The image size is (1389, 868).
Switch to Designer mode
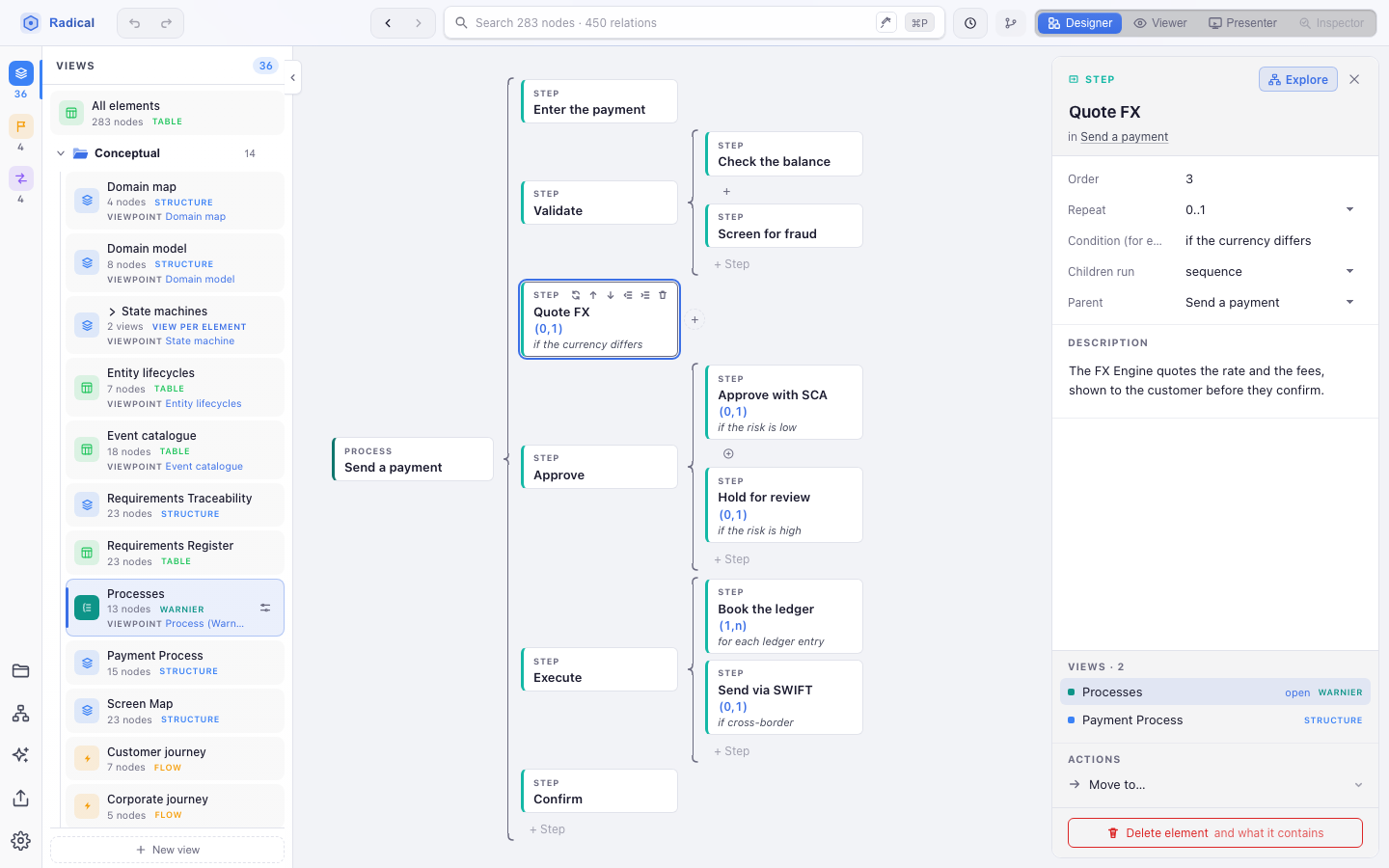coord(1079,23)
